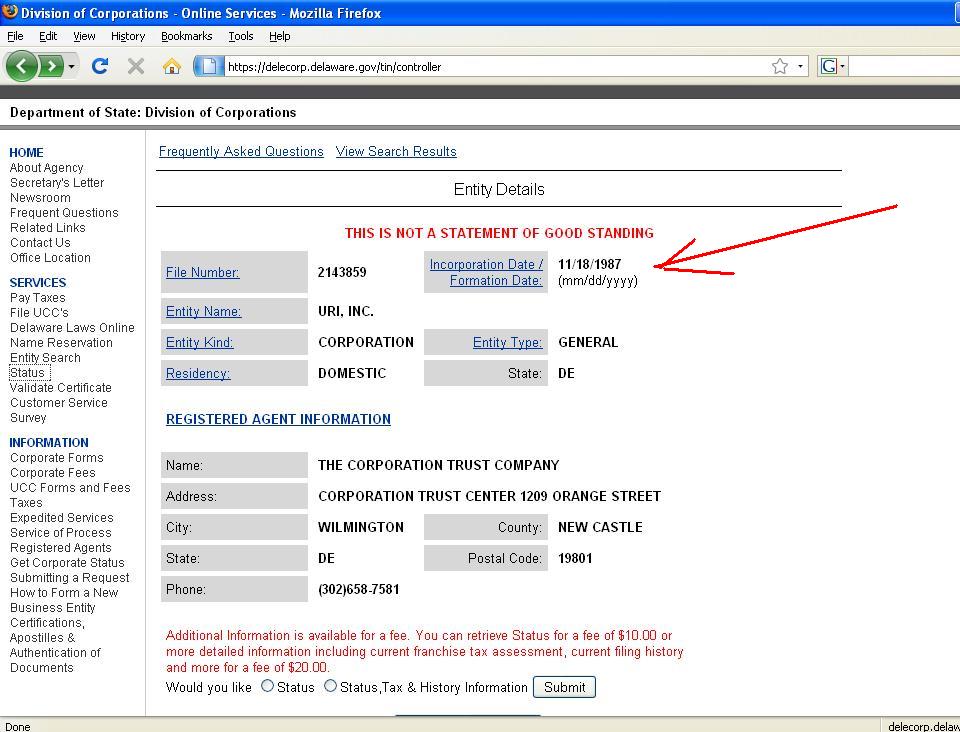Click the Firefox logo in title bar
960x732 pixels.
pos(10,12)
